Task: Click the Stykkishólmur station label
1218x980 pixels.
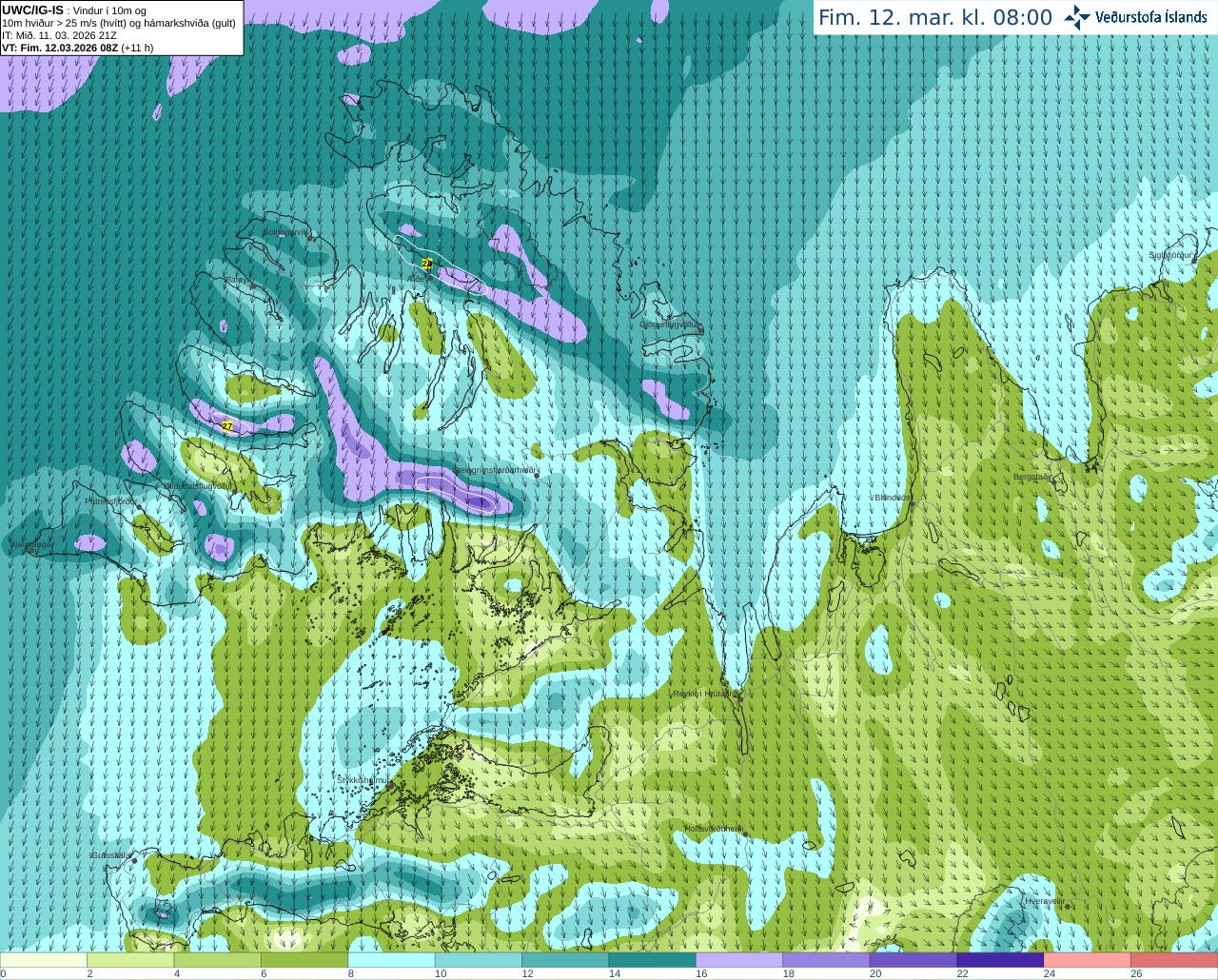Action: 363,780
